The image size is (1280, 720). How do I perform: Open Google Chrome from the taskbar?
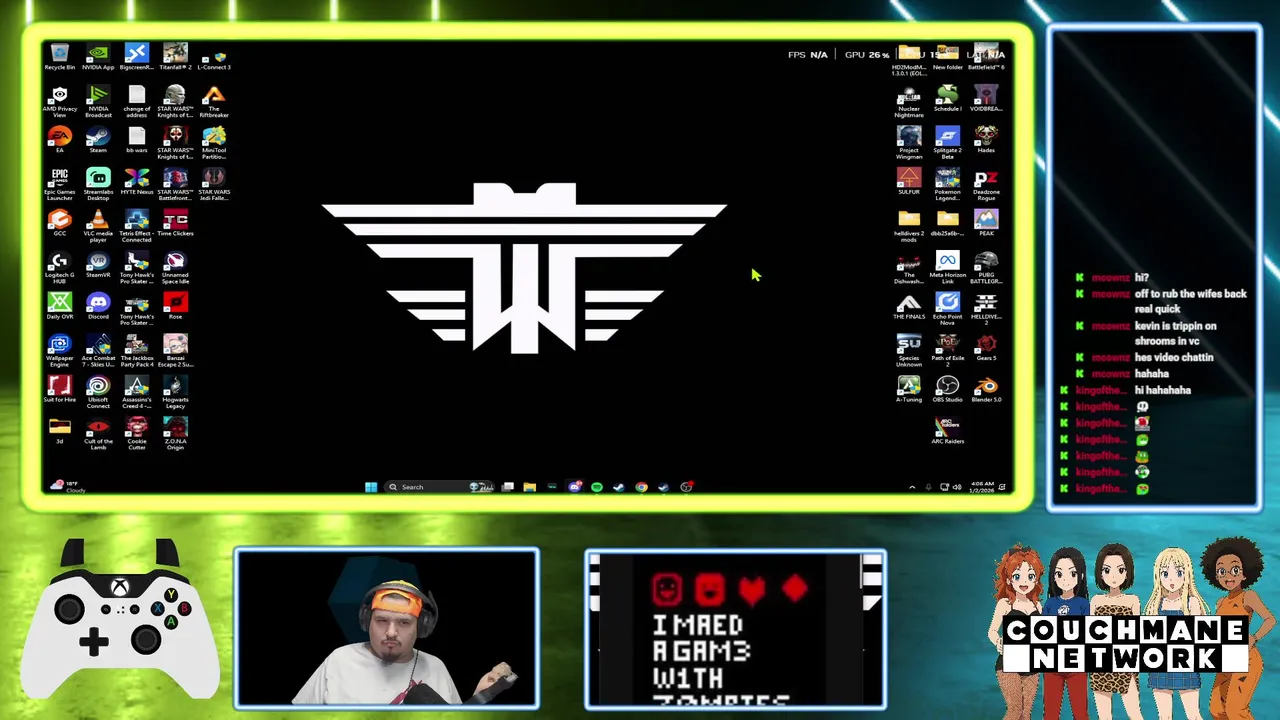[641, 487]
